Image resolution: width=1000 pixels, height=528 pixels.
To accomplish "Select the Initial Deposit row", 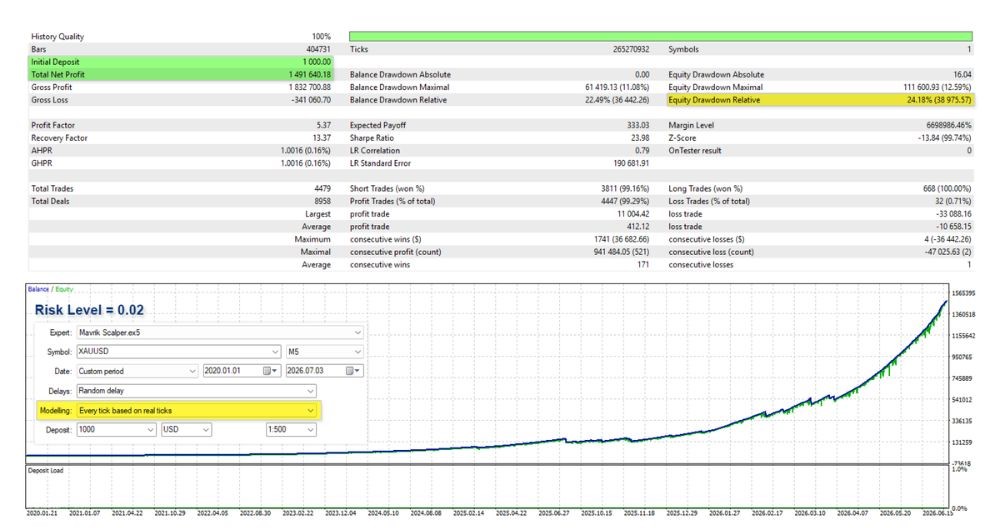I will click(x=181, y=62).
